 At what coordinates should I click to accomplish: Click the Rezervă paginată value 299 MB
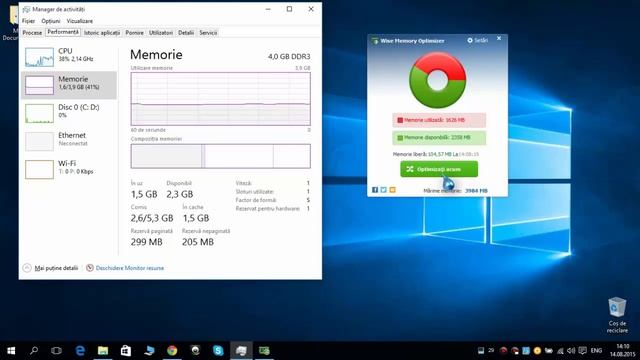147,242
